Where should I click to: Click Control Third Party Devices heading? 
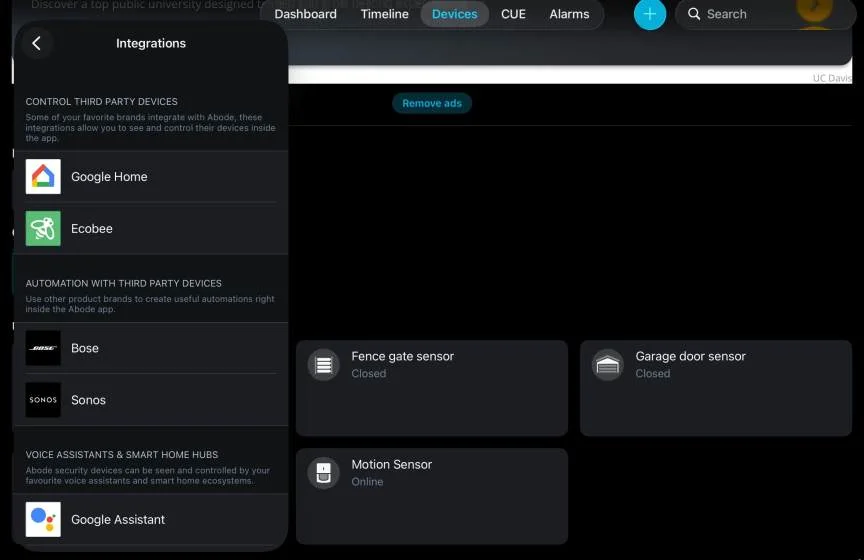[x=101, y=101]
